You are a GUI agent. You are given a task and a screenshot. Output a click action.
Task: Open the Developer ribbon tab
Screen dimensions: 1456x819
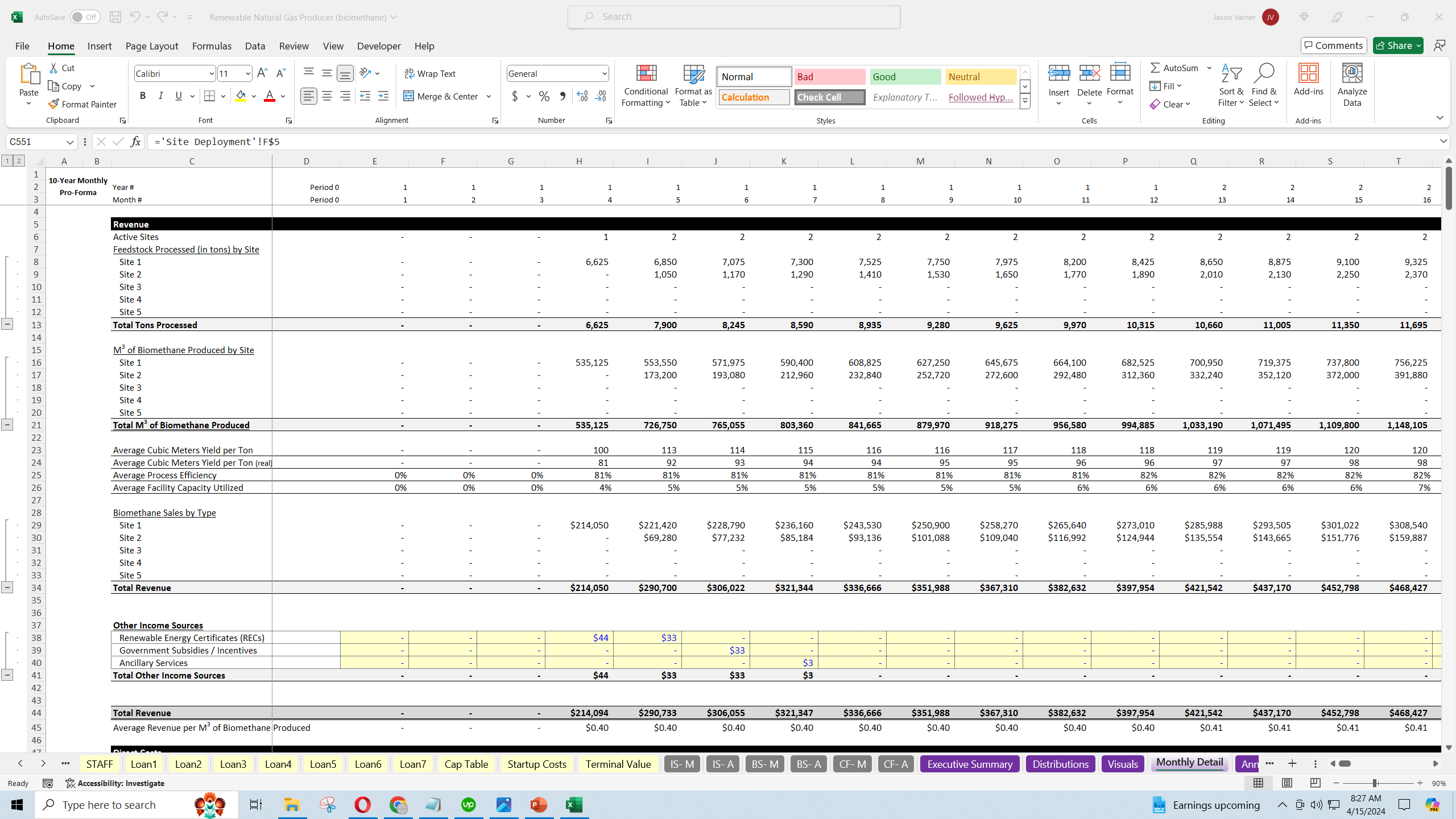tap(379, 46)
